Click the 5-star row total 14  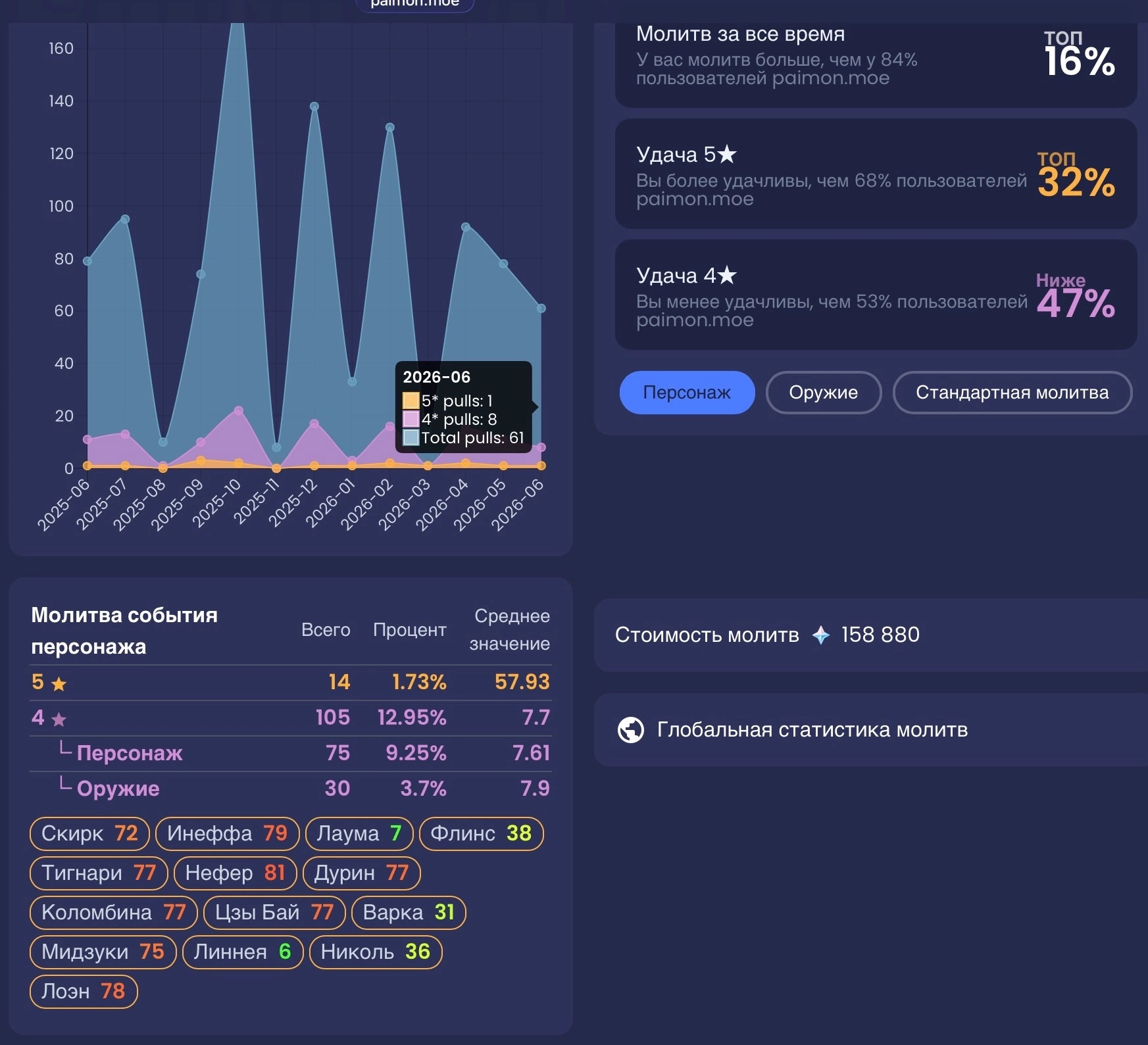[339, 682]
